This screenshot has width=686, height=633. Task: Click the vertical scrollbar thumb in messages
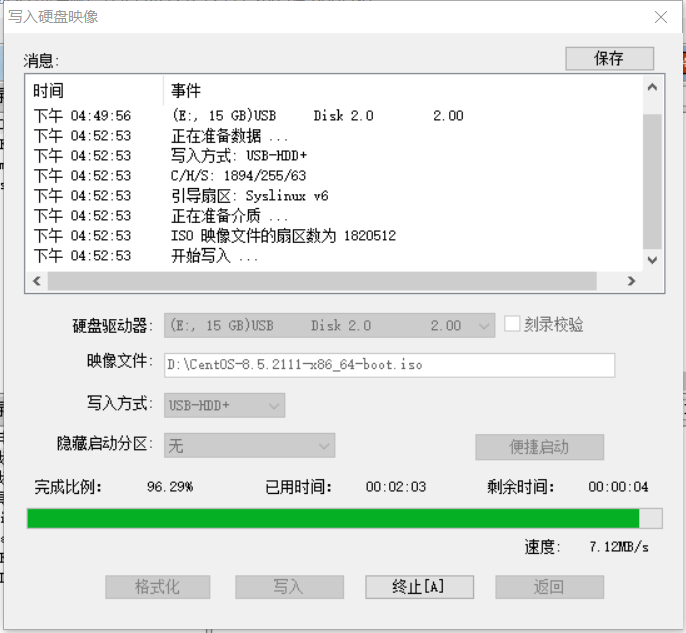652,182
